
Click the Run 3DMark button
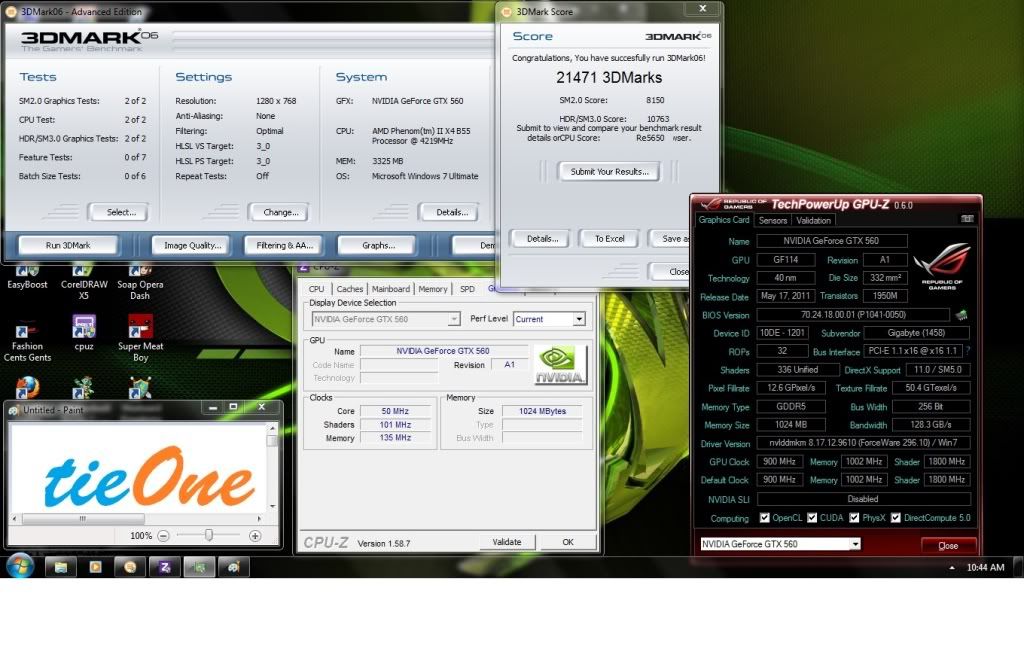pos(68,245)
